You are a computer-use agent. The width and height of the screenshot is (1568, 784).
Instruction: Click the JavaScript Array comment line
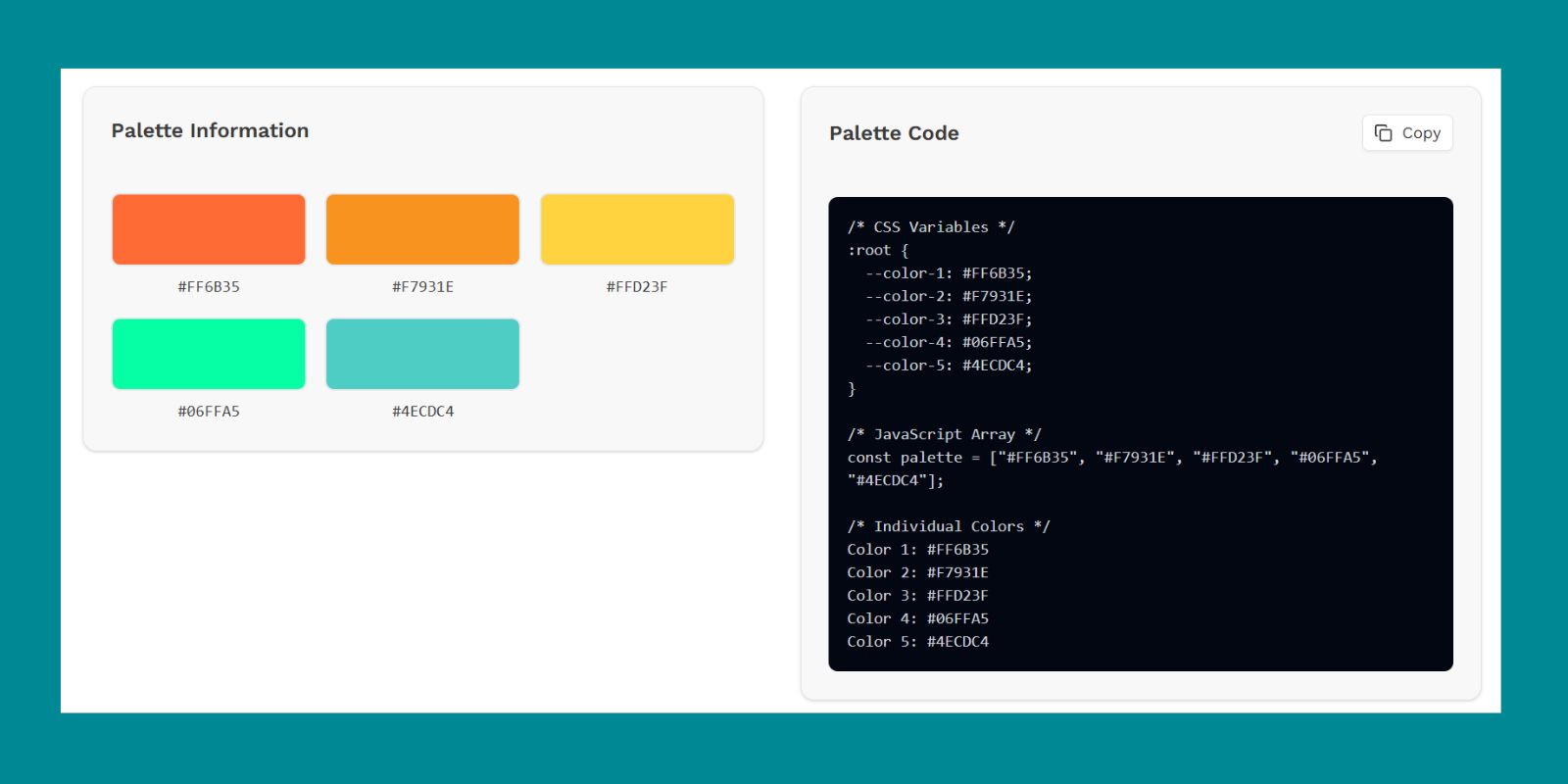pyautogui.click(x=944, y=434)
